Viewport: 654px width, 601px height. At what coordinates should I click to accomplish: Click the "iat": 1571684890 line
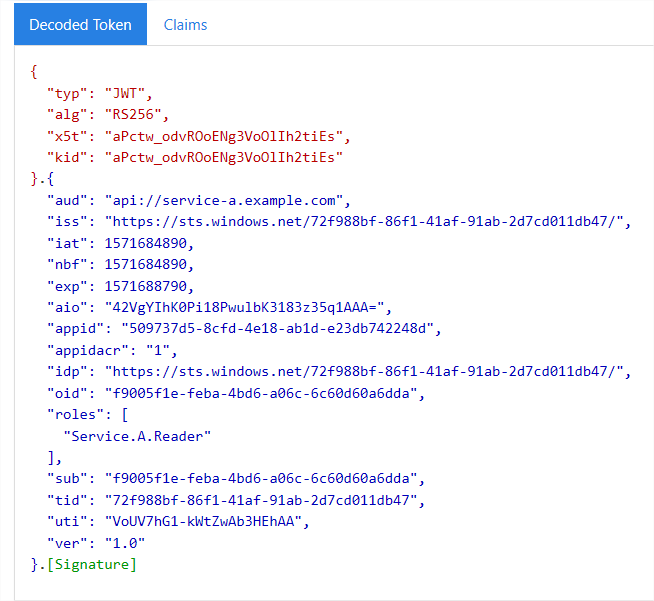tap(121, 243)
